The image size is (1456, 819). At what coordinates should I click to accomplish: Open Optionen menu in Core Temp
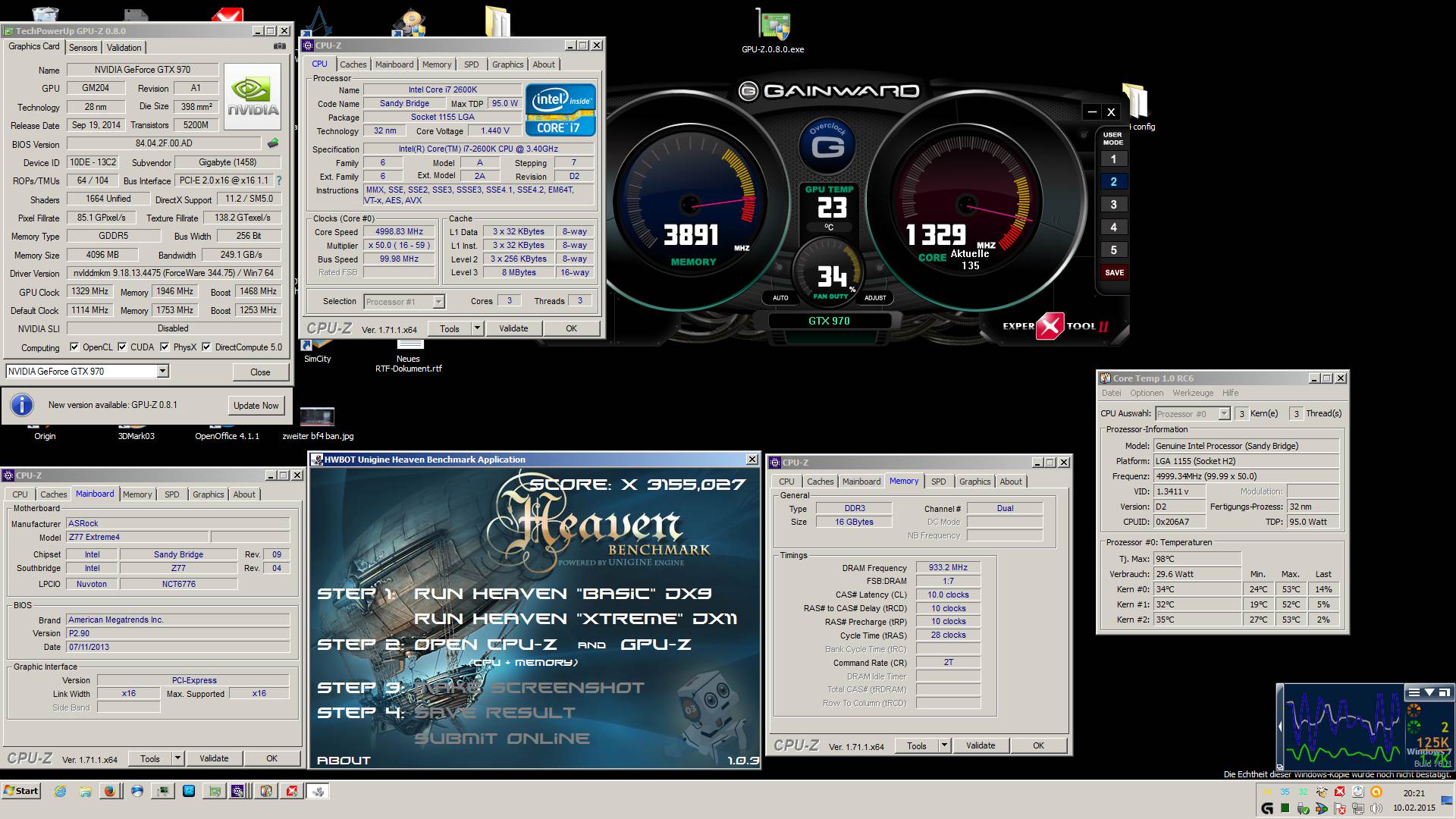(x=1147, y=393)
